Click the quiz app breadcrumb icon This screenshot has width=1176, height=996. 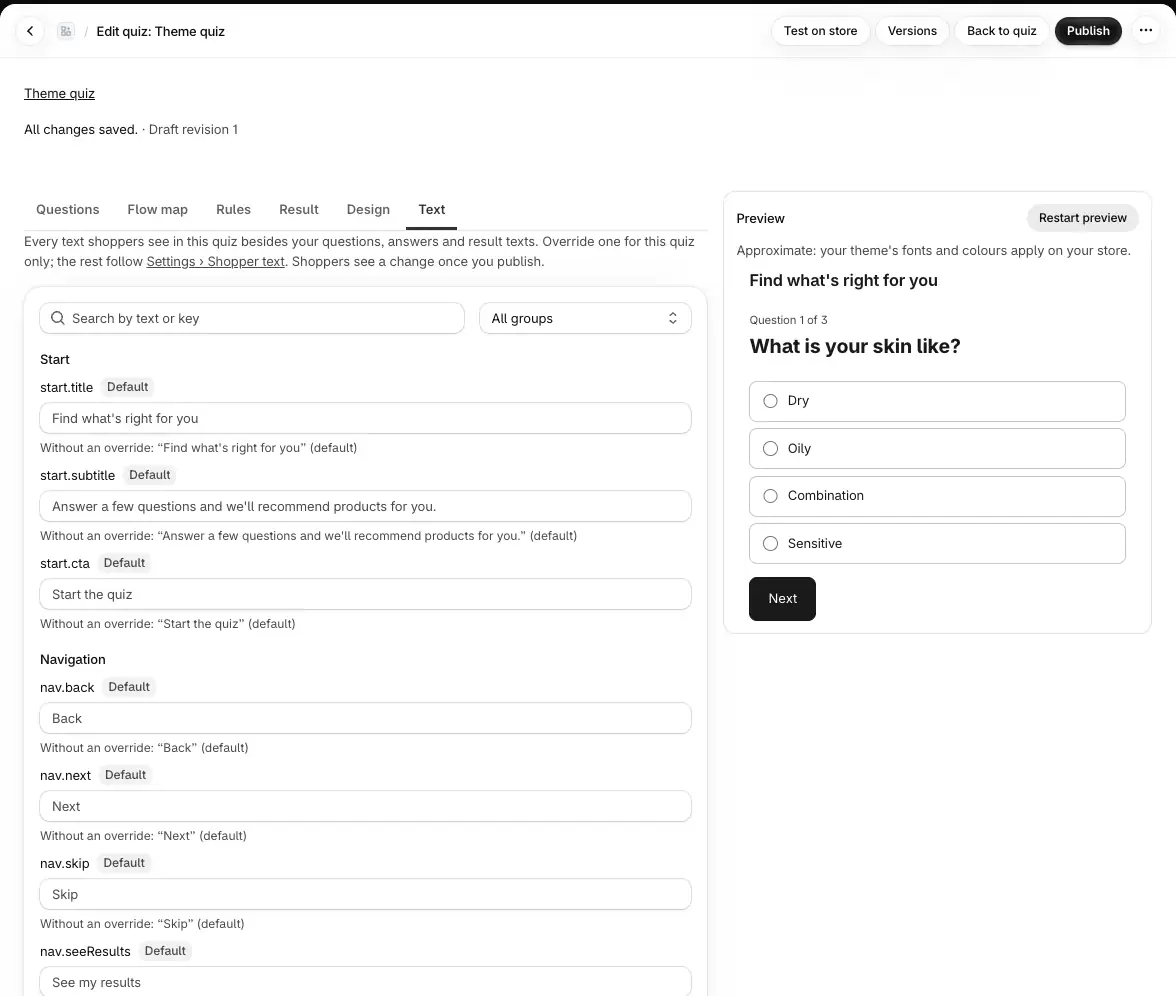(x=66, y=31)
